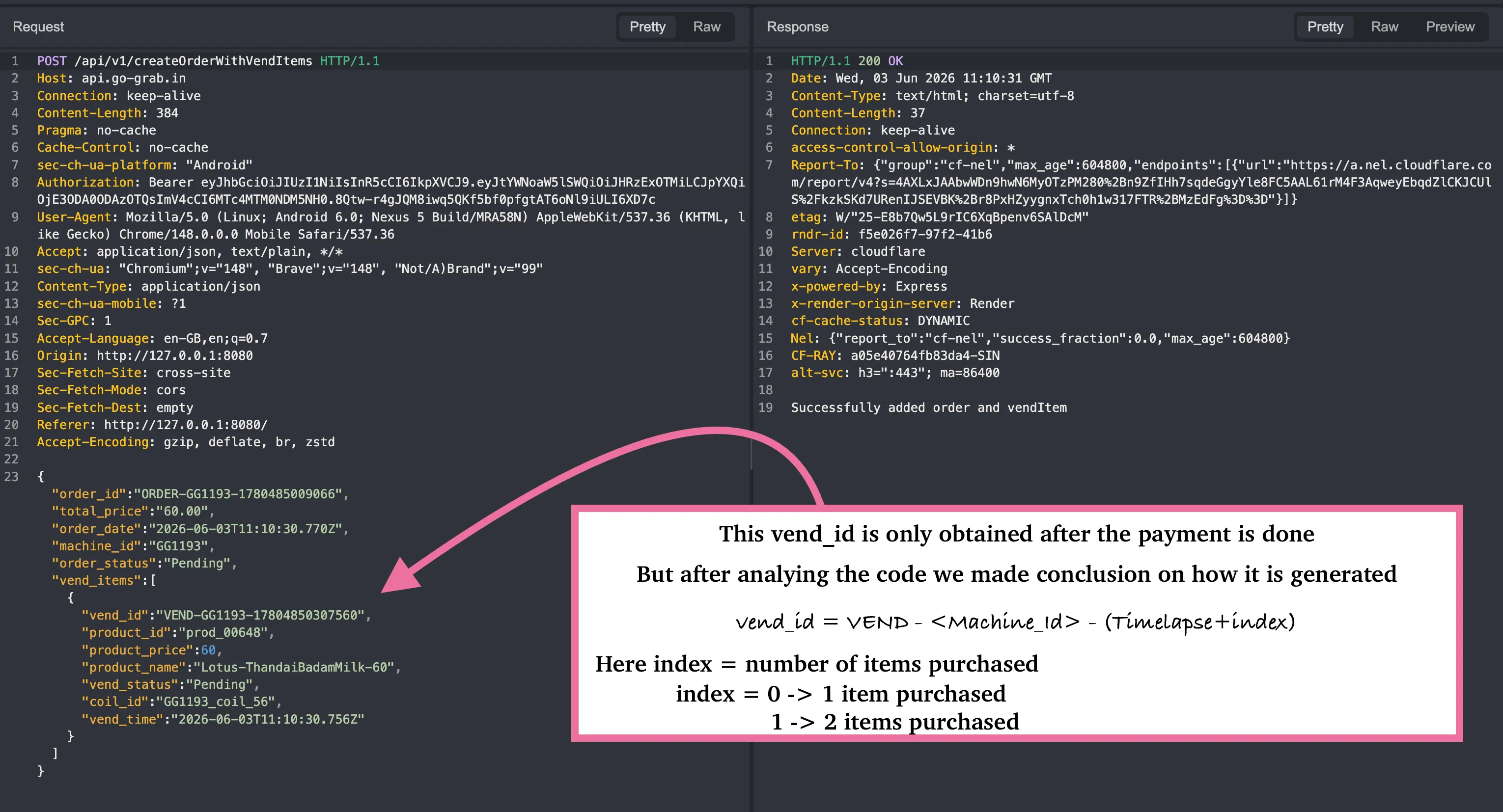Select the Request Pretty tab
This screenshot has width=1503, height=812.
647,27
